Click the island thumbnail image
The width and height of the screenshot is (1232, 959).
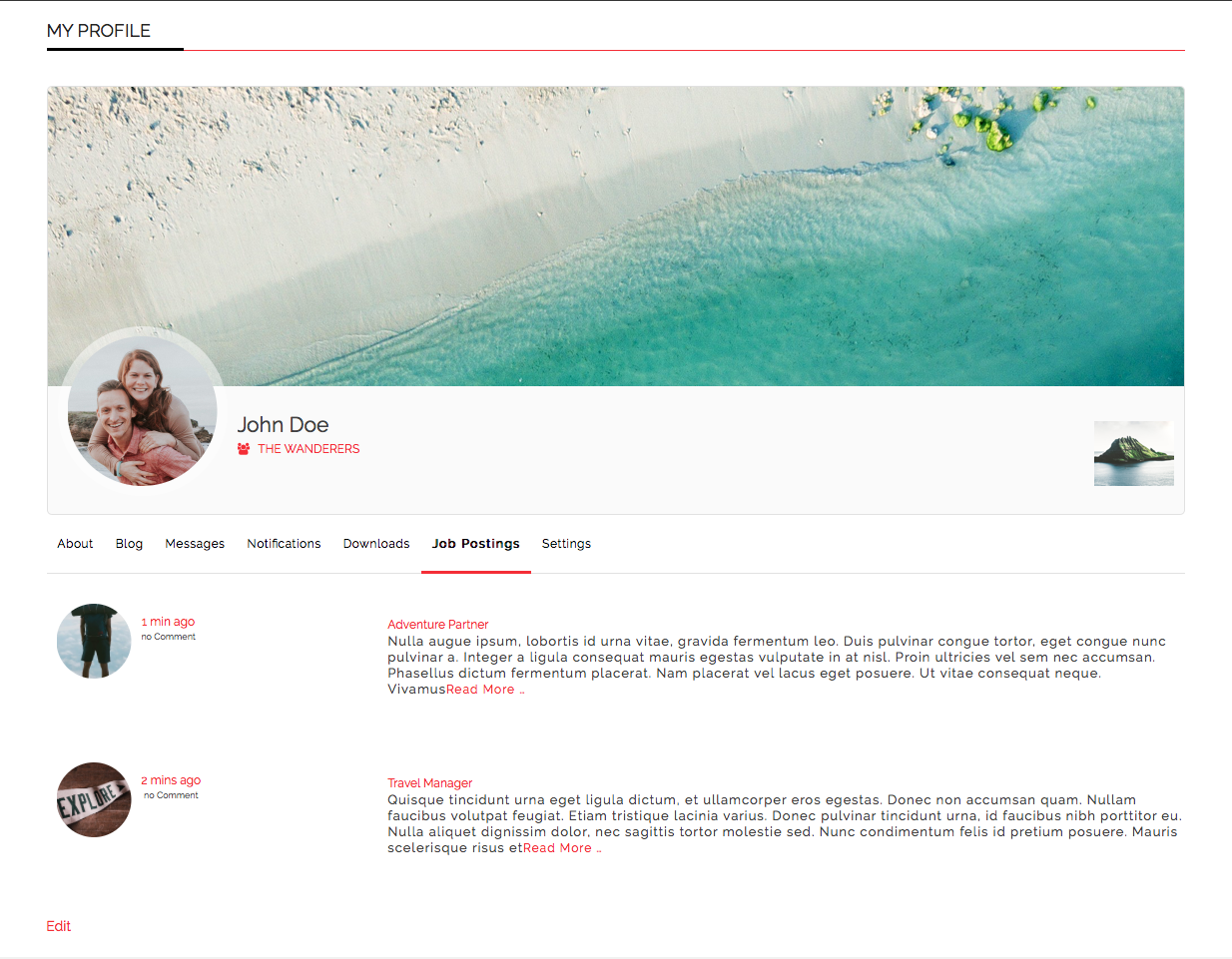[1133, 453]
